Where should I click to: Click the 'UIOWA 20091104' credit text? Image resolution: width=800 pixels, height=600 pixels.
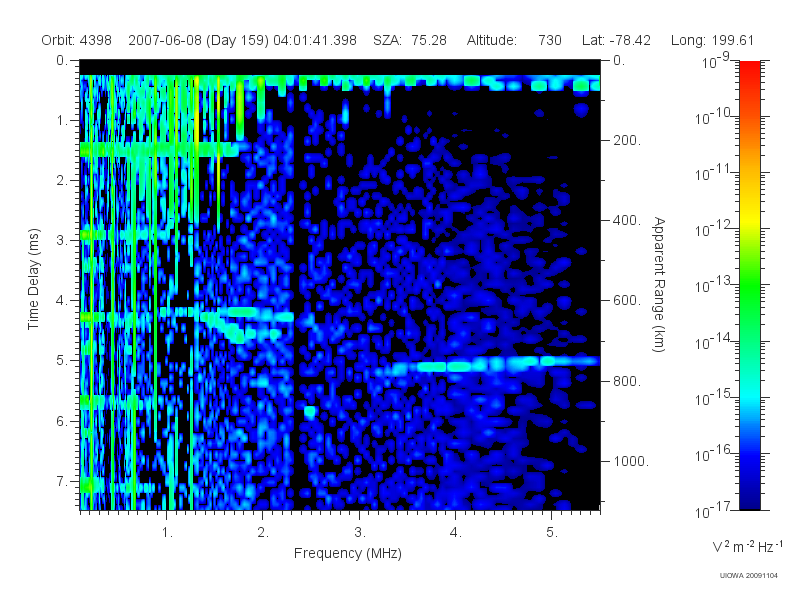coord(748,576)
